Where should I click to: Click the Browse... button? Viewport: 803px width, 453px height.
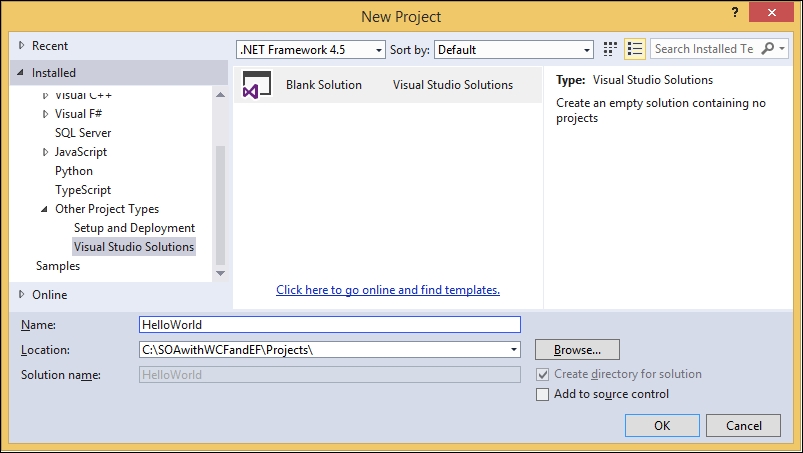tap(577, 350)
